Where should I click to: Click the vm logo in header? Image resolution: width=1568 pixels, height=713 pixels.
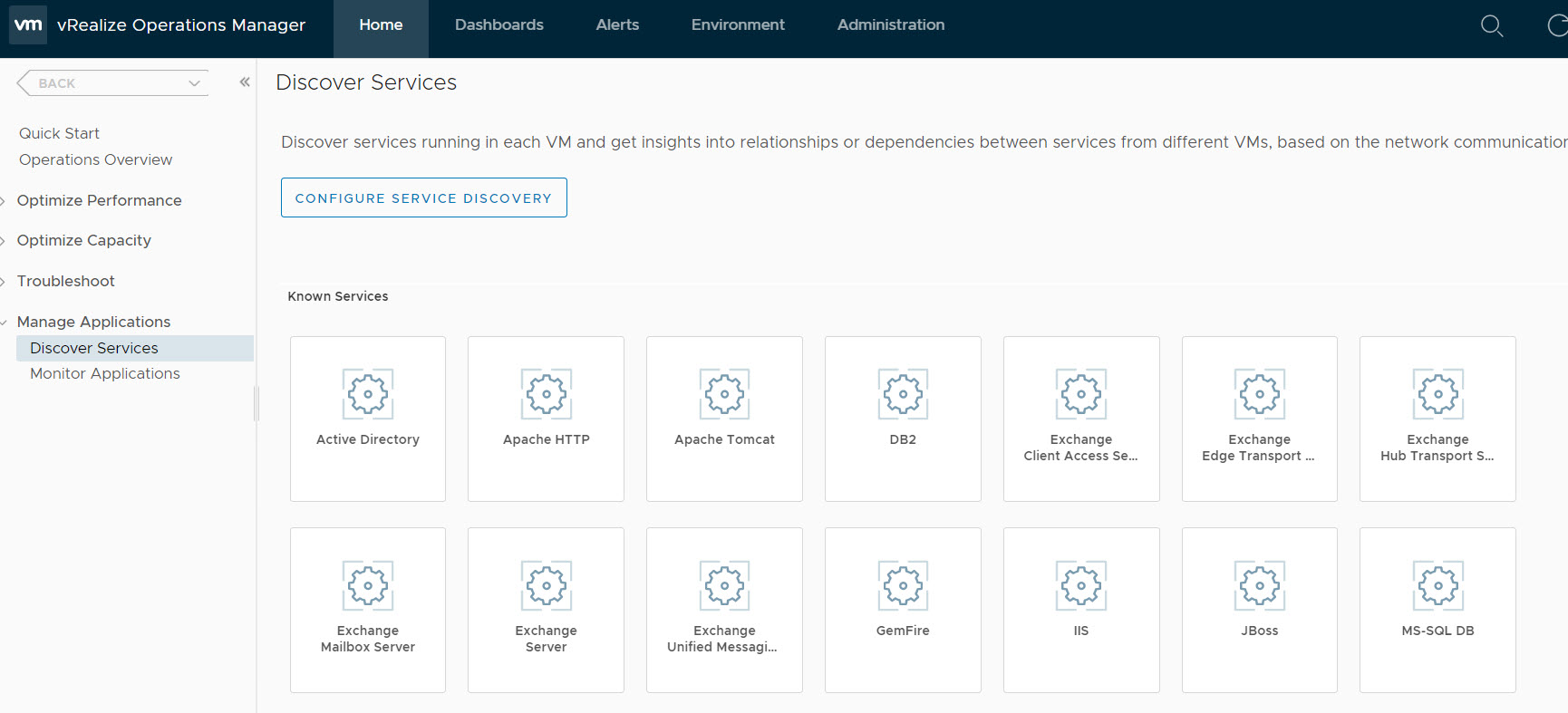click(x=28, y=24)
